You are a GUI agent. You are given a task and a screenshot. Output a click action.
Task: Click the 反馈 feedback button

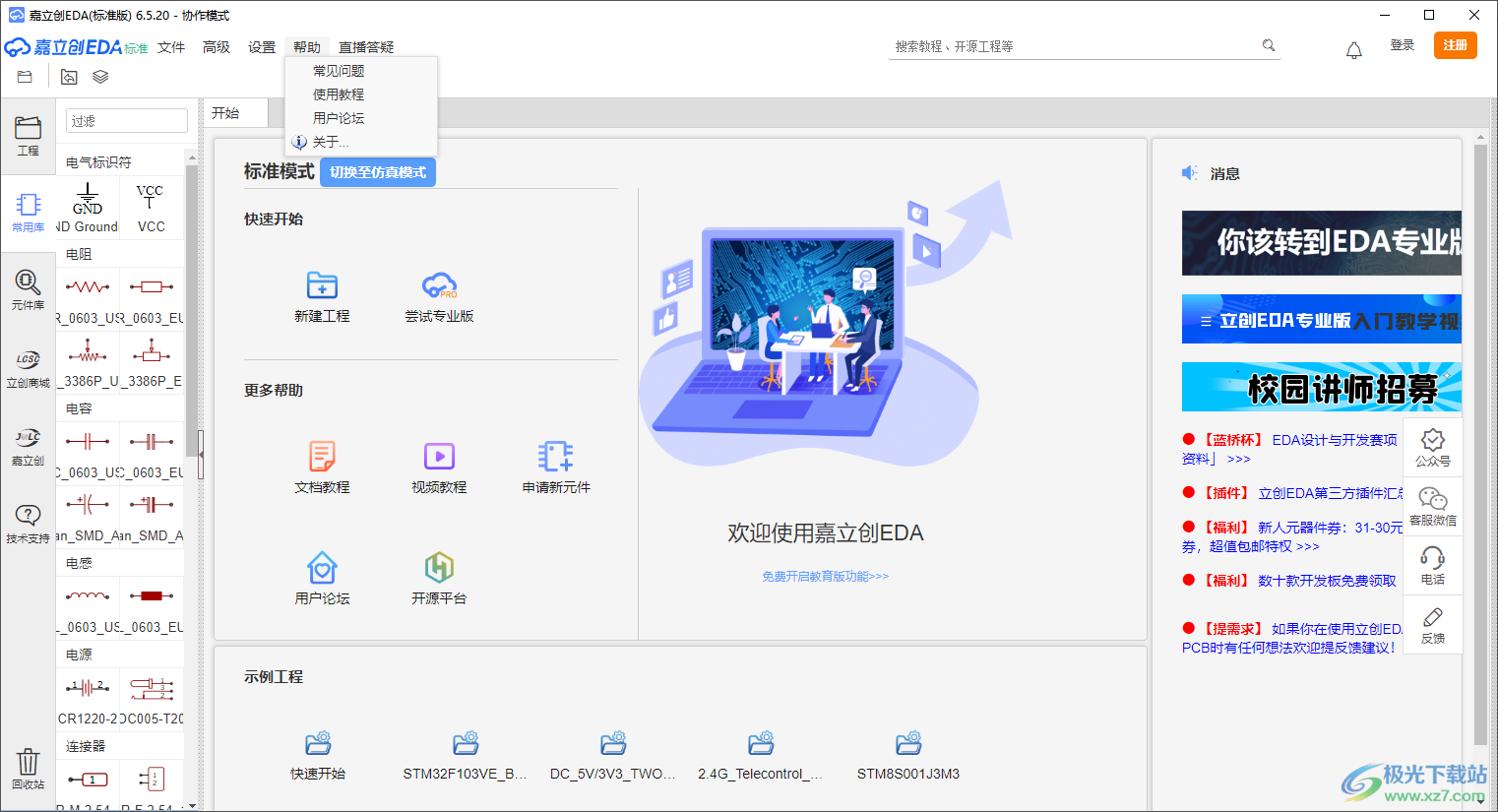tap(1433, 624)
